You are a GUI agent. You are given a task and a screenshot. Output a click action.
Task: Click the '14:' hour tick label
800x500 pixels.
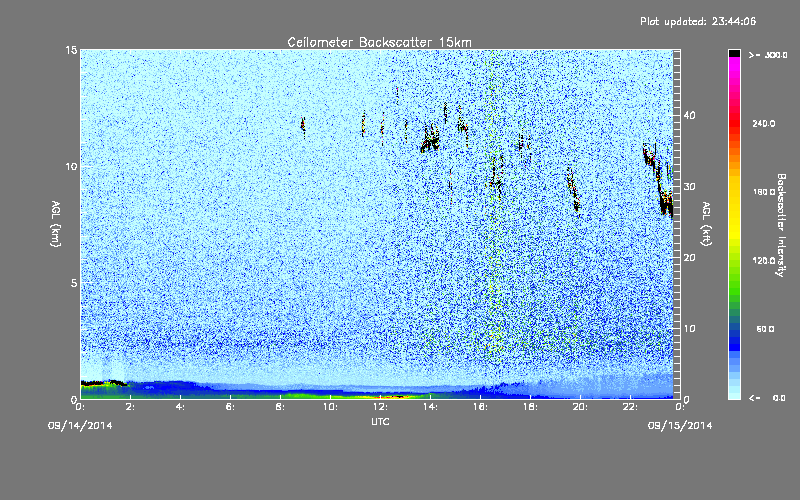coord(430,407)
